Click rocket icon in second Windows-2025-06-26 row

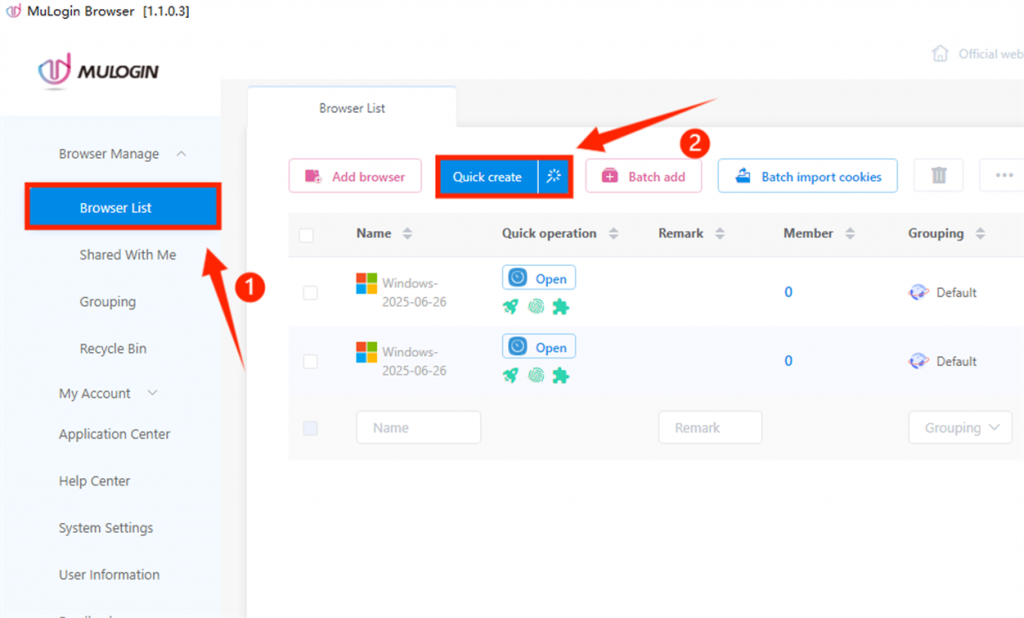pos(511,375)
